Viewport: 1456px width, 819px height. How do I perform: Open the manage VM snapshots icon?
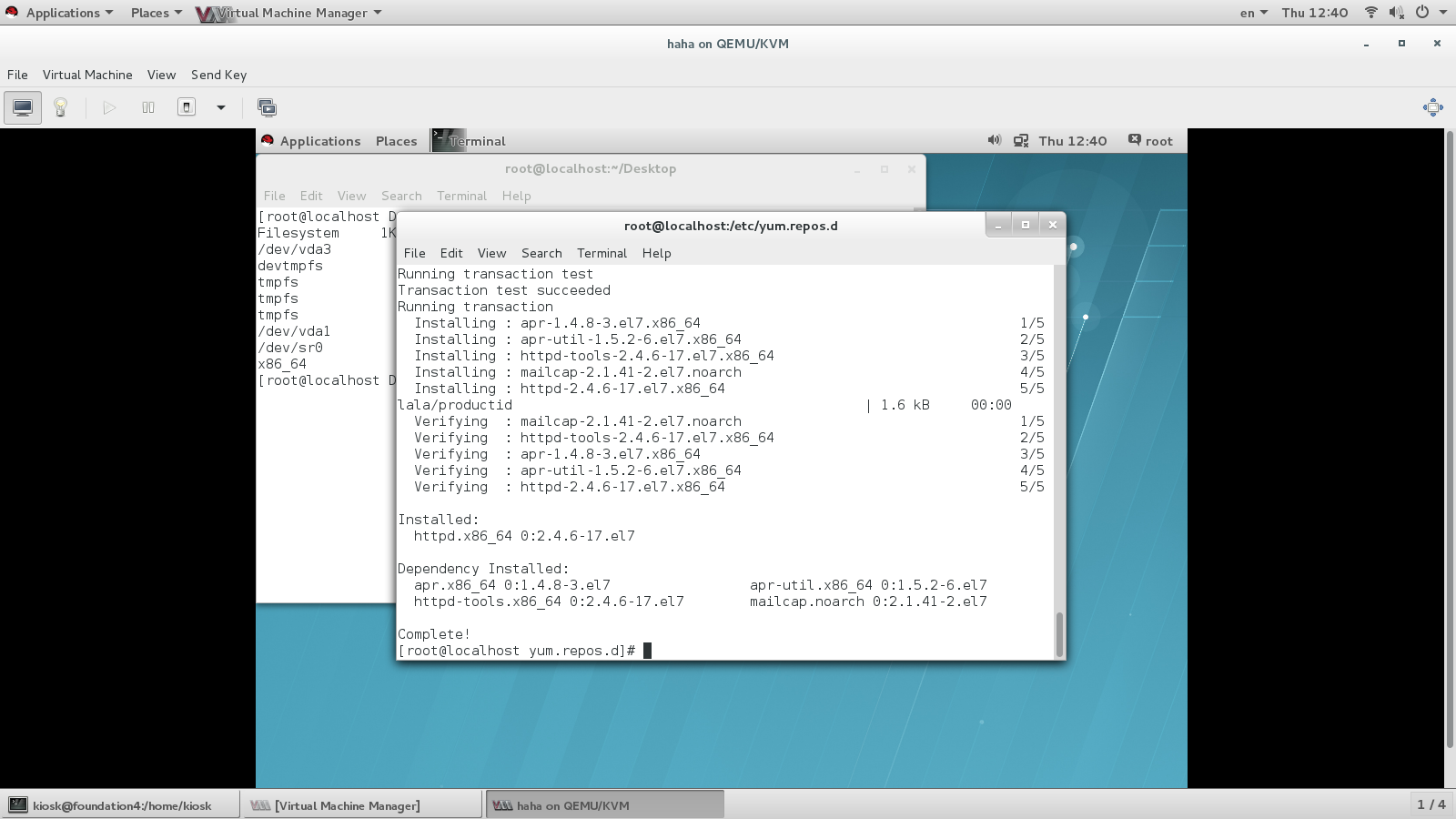(x=267, y=107)
